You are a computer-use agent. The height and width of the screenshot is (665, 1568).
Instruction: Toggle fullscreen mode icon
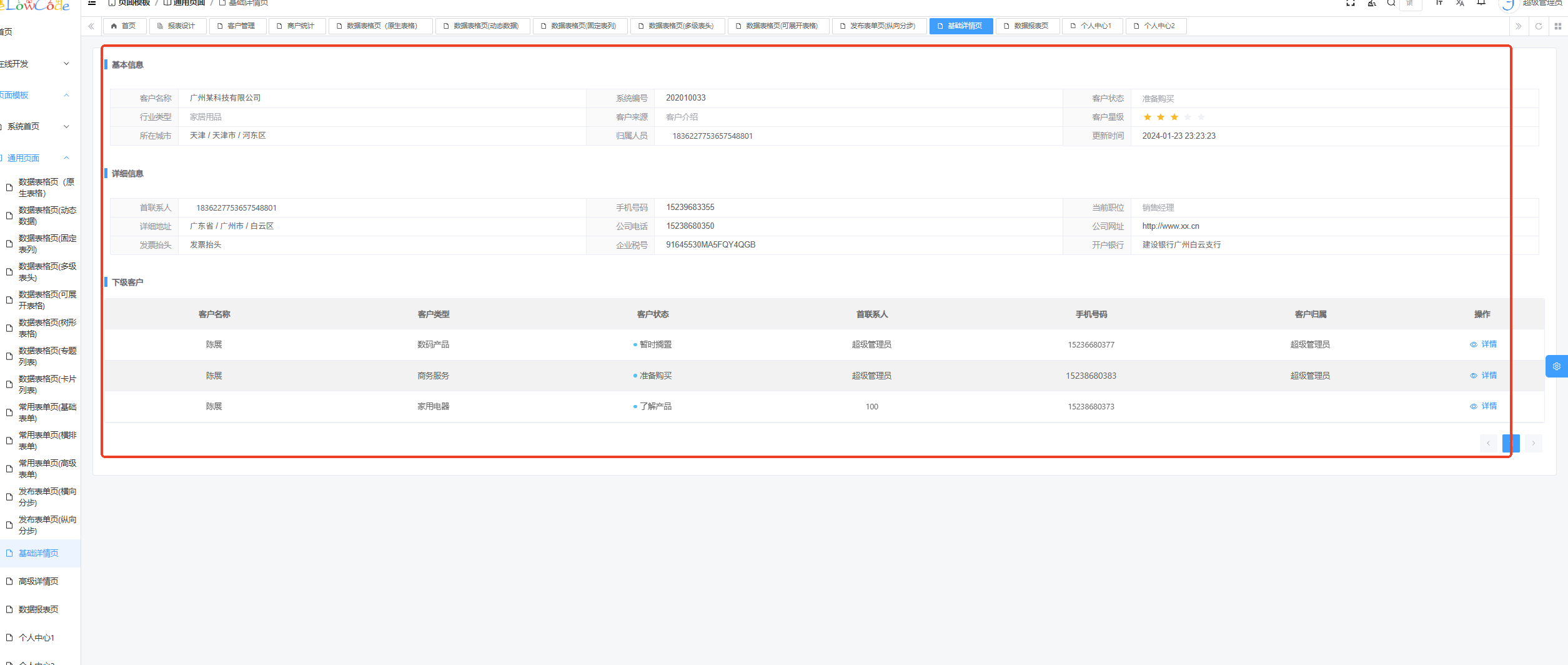pos(1351,3)
